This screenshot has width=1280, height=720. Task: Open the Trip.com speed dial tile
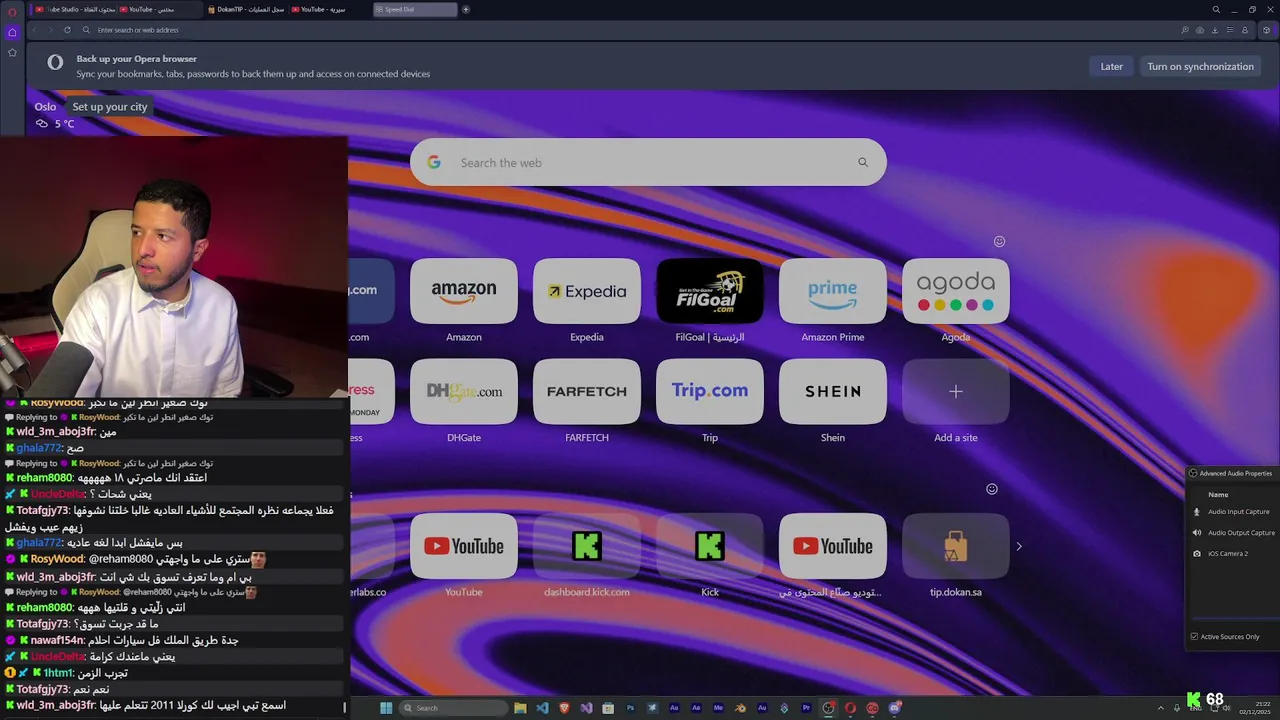tap(710, 391)
